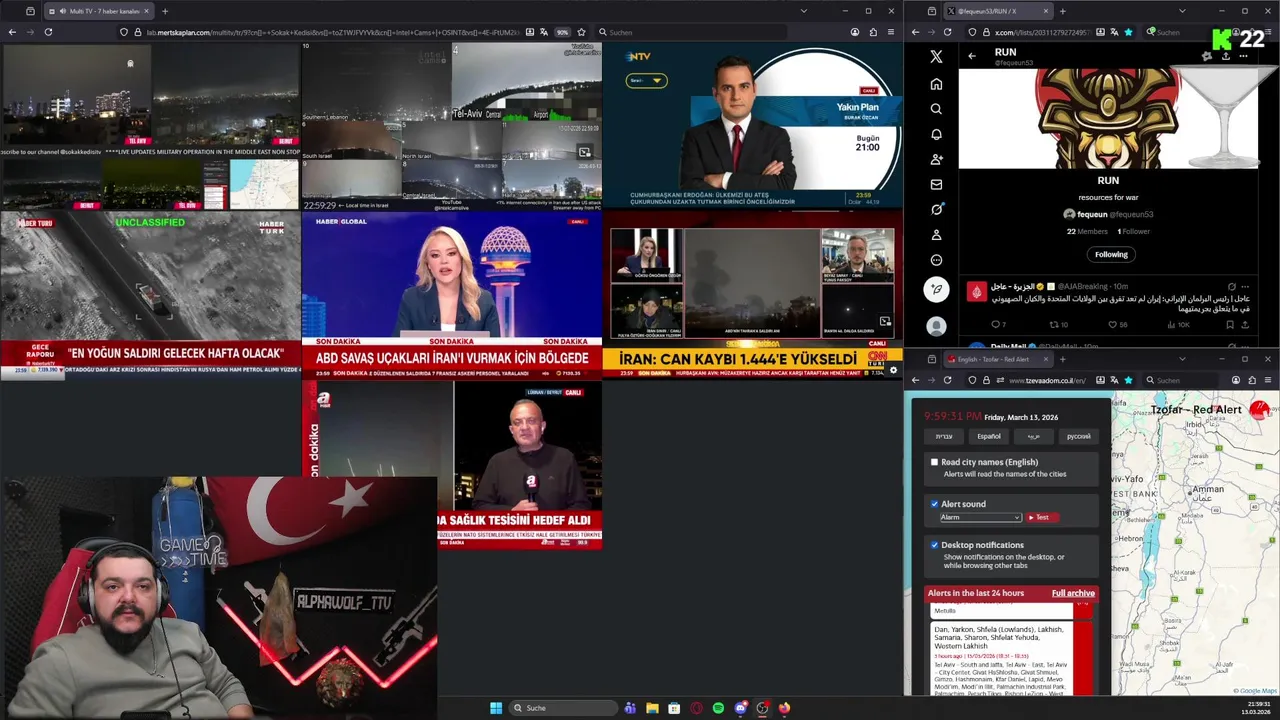Image resolution: width=1280 pixels, height=720 pixels.
Task: Open the Grok icon in X sidebar
Action: point(936,209)
